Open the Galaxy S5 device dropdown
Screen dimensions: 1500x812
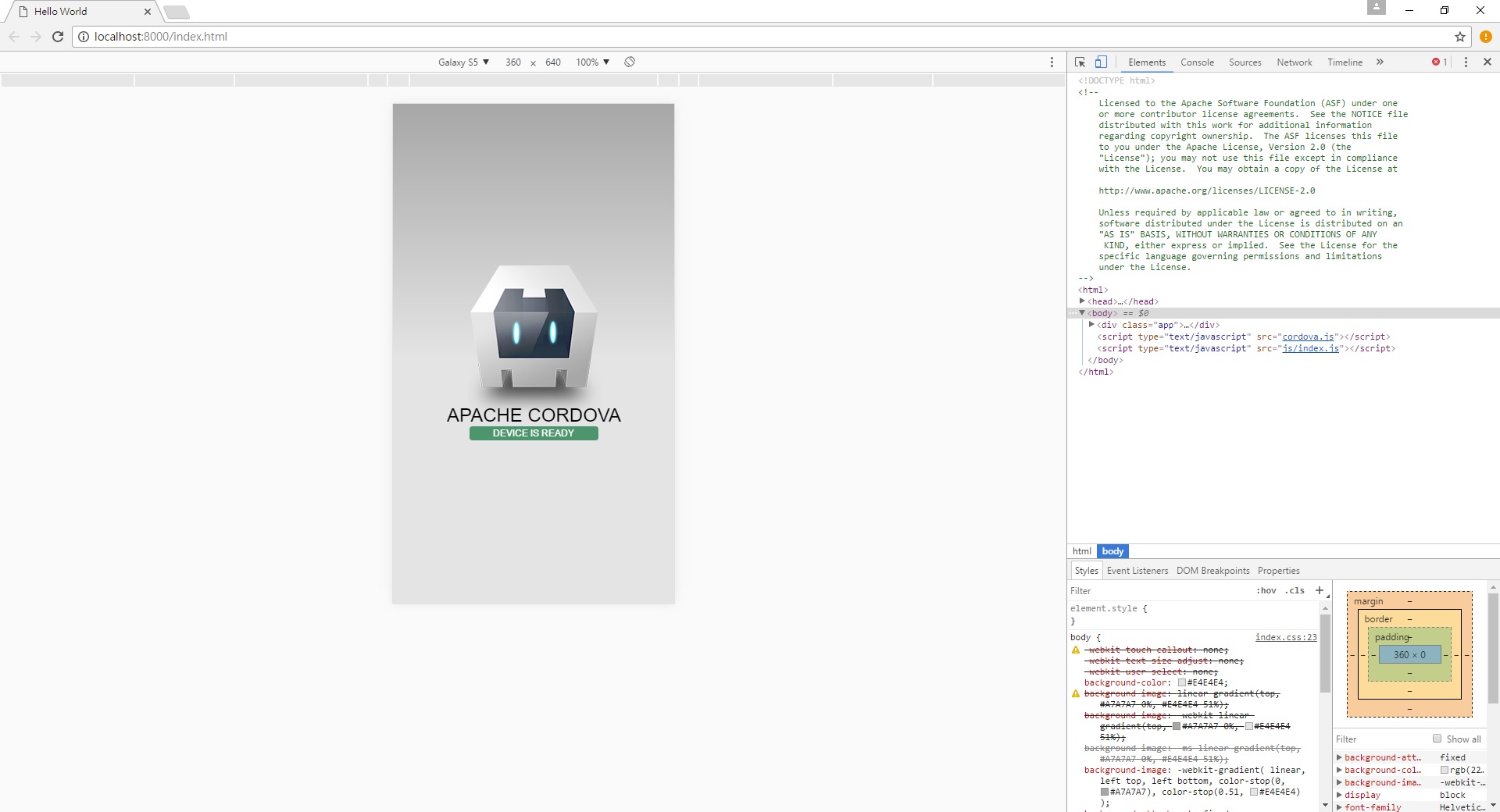pos(463,62)
